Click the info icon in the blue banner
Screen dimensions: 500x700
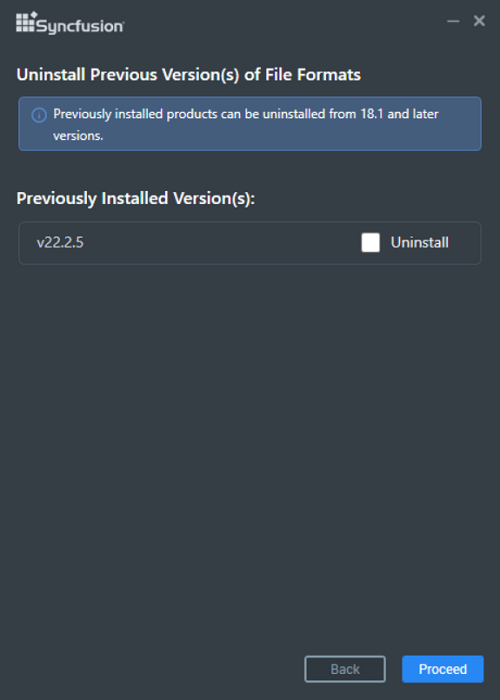(x=39, y=115)
